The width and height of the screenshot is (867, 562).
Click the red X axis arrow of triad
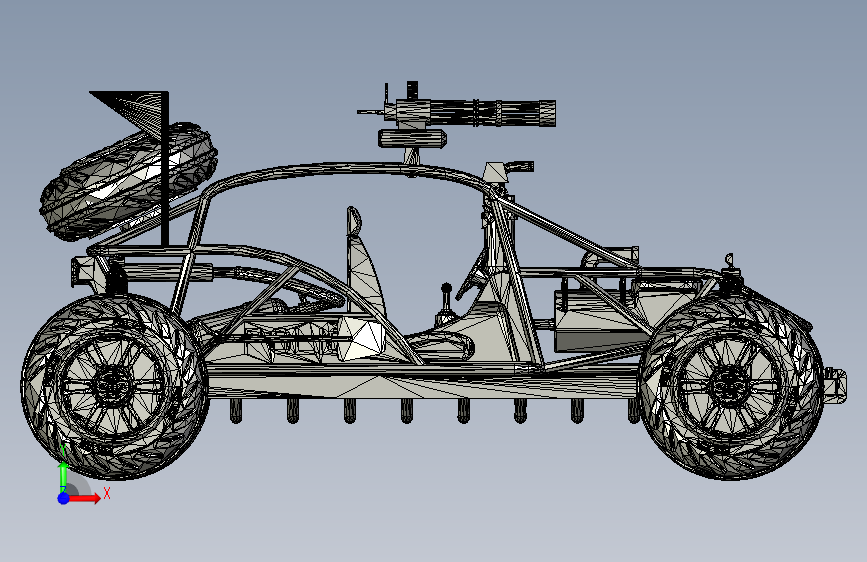(x=85, y=498)
